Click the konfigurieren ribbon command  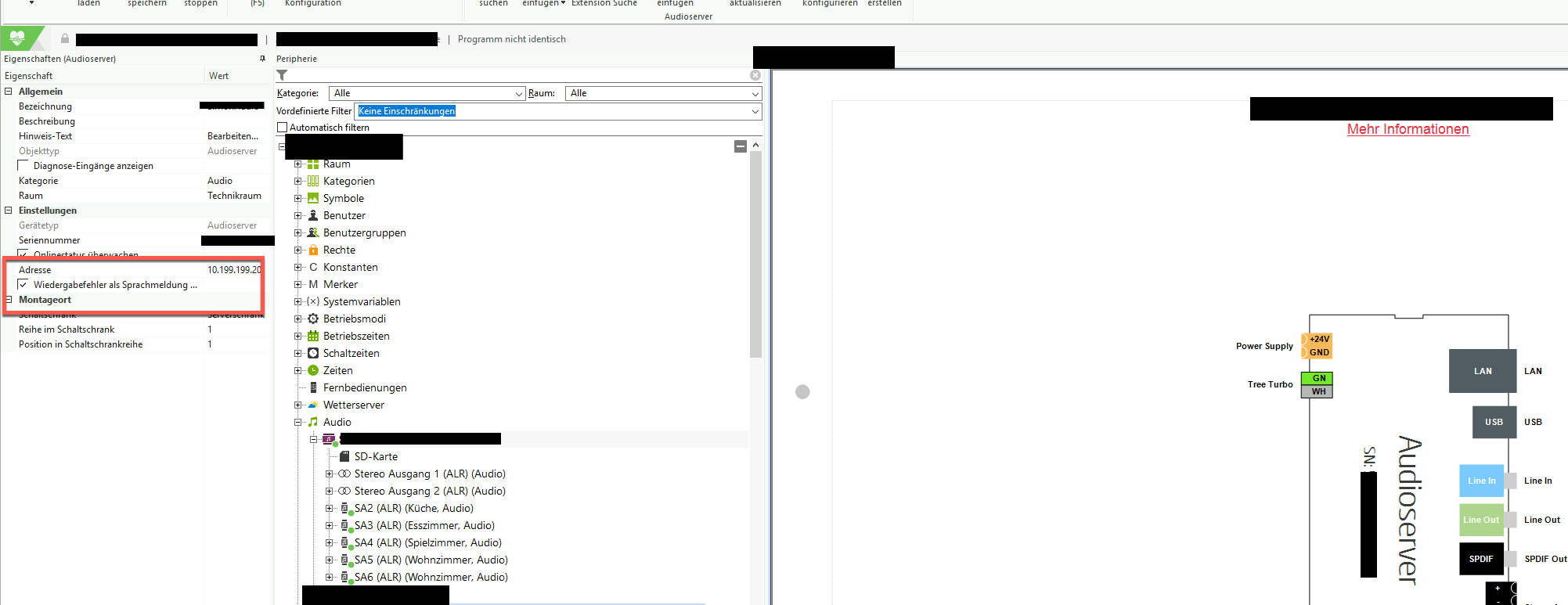(830, 3)
